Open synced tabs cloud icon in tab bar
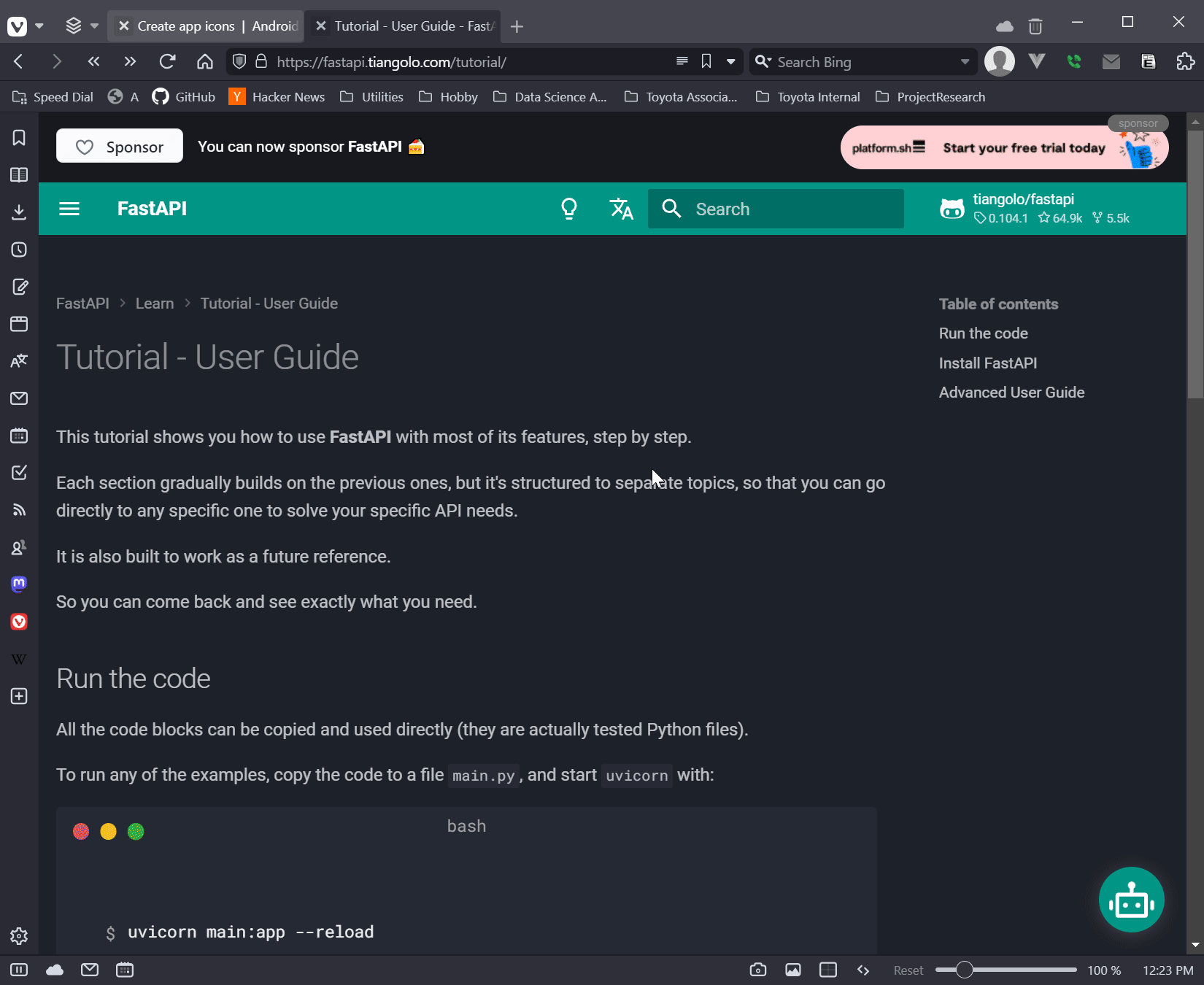The width and height of the screenshot is (1204, 985). (x=1005, y=27)
